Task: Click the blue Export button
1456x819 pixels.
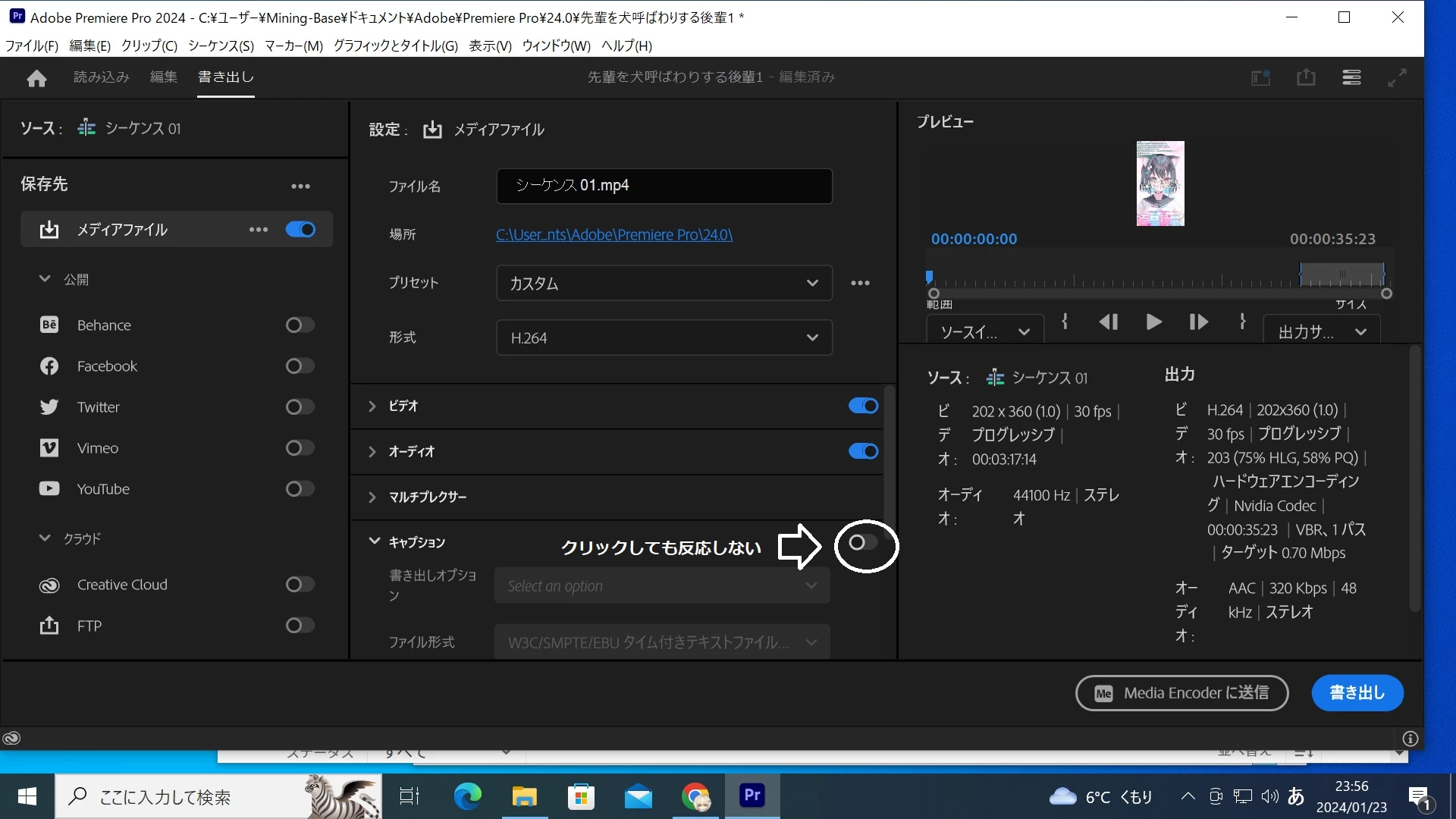Action: [x=1357, y=692]
